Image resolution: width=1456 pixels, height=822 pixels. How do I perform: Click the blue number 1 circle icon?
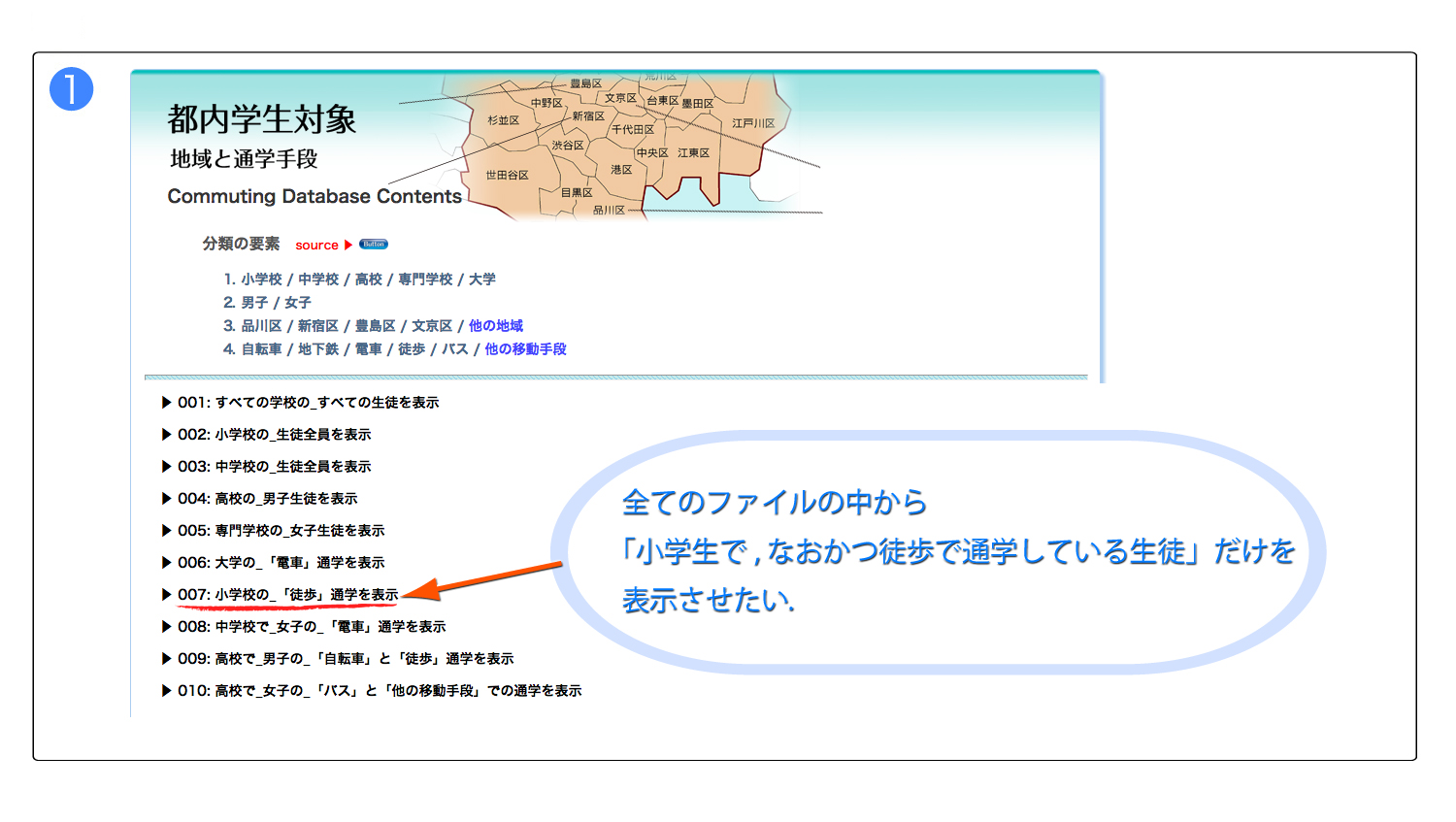click(x=71, y=89)
